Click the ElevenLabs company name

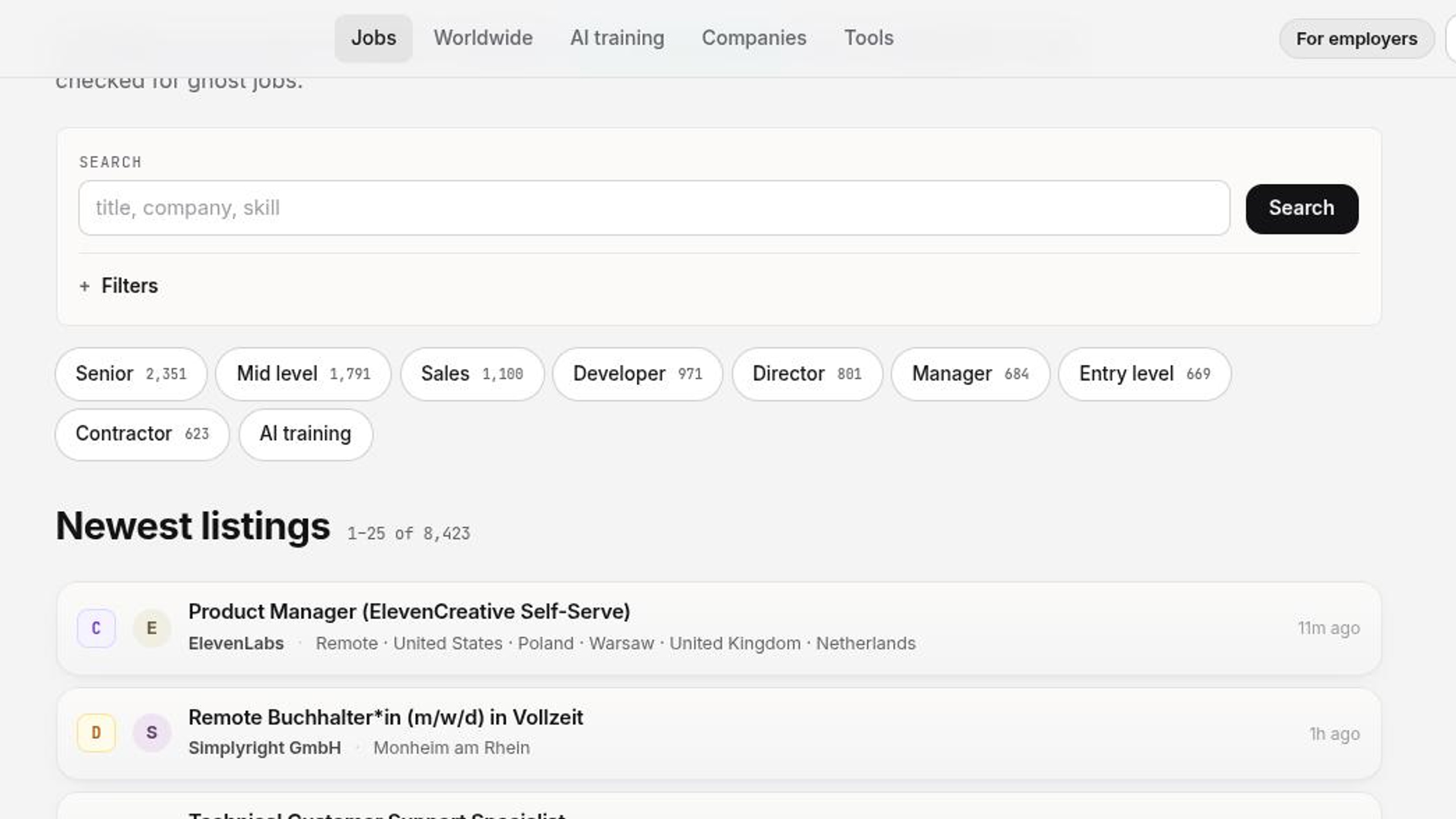tap(236, 643)
